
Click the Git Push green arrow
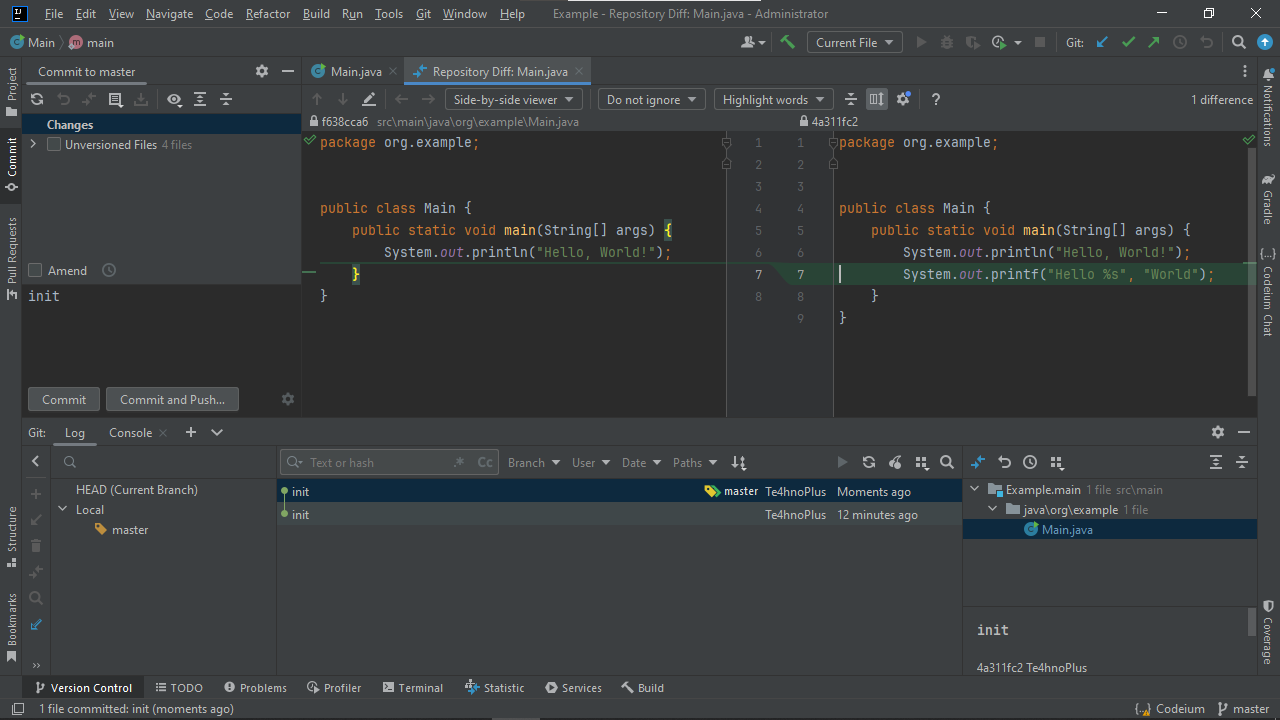1154,42
